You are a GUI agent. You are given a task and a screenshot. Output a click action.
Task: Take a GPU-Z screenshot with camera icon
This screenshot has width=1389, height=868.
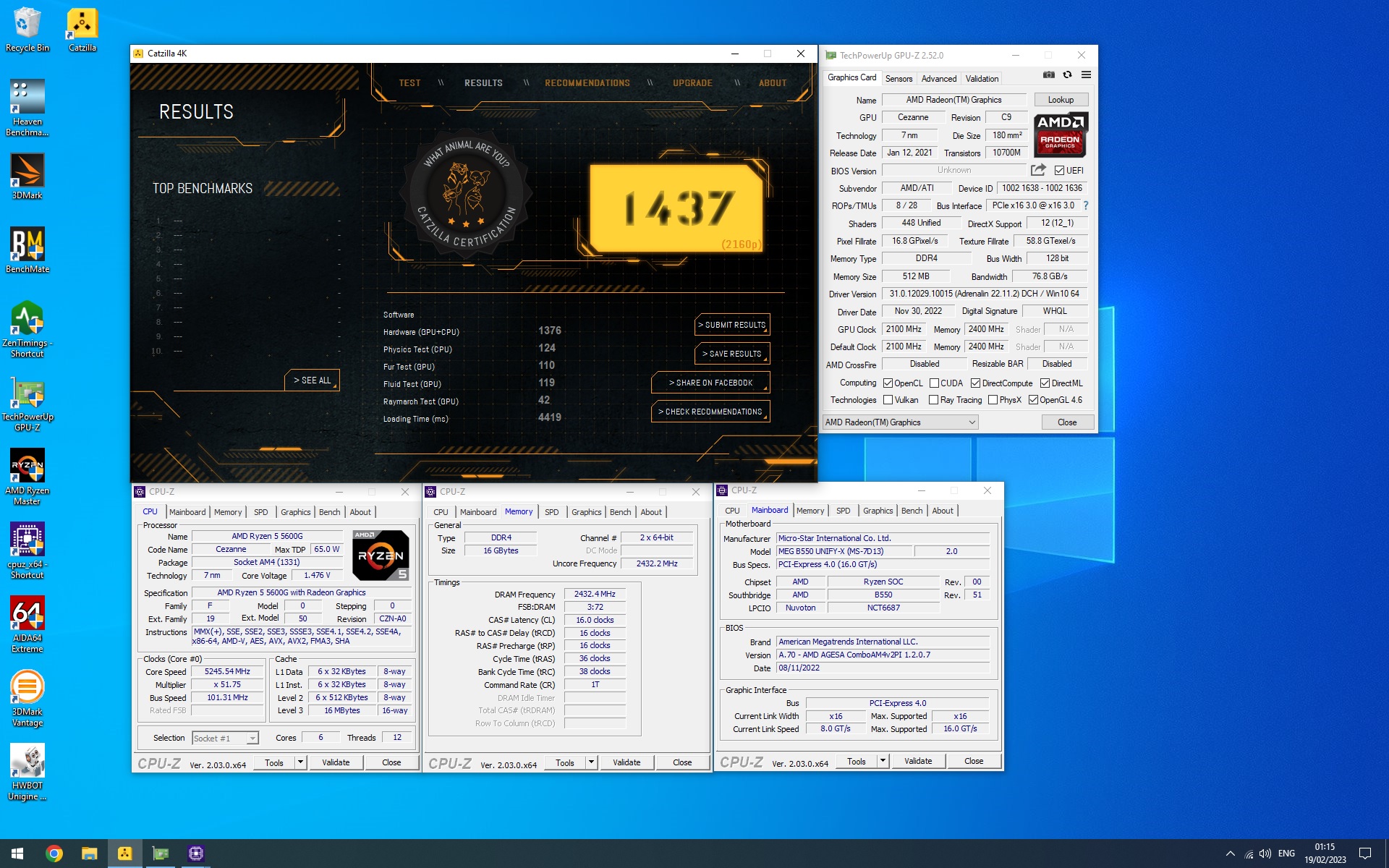(1048, 75)
